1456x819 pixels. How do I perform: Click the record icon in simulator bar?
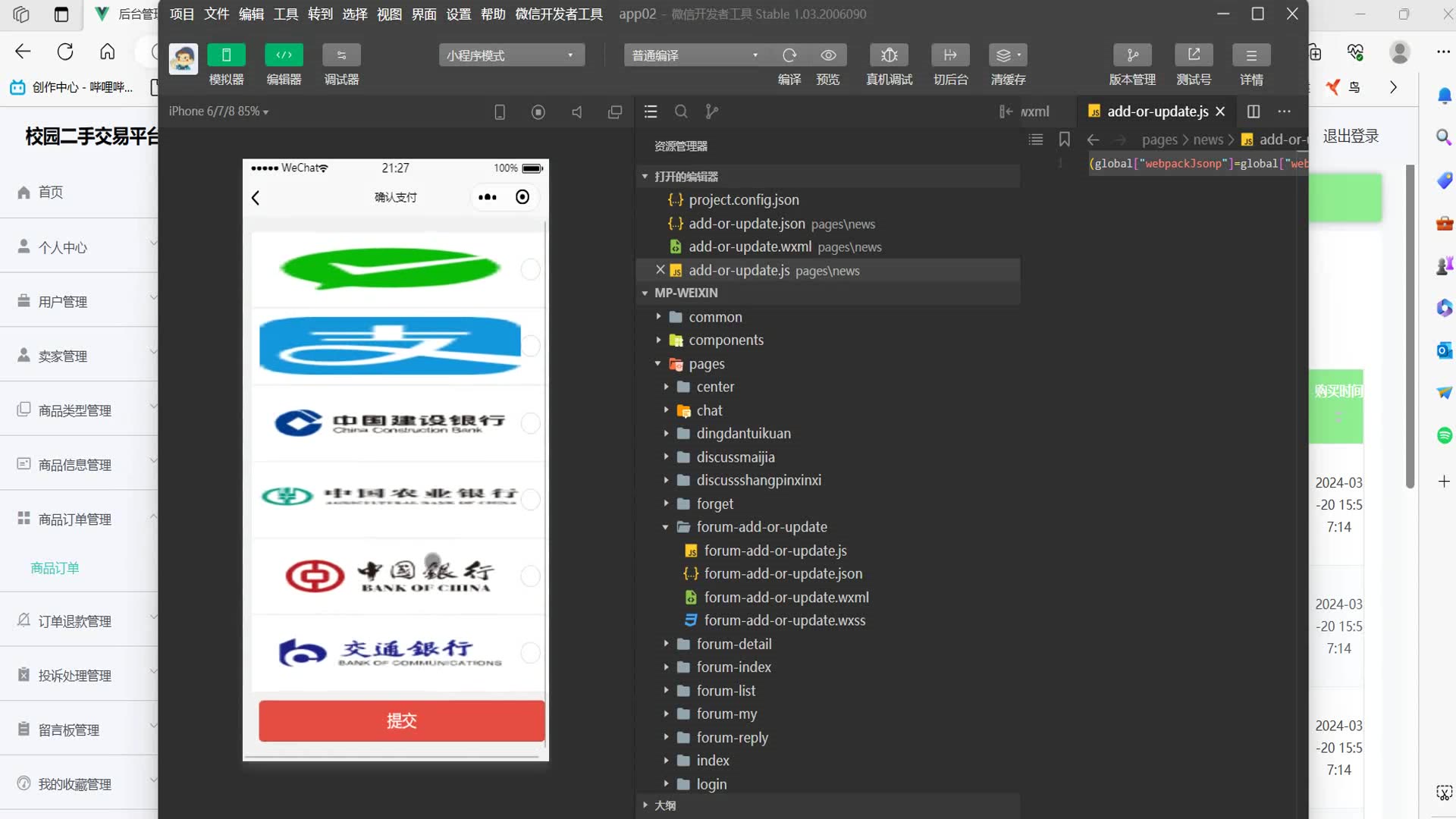tap(538, 112)
